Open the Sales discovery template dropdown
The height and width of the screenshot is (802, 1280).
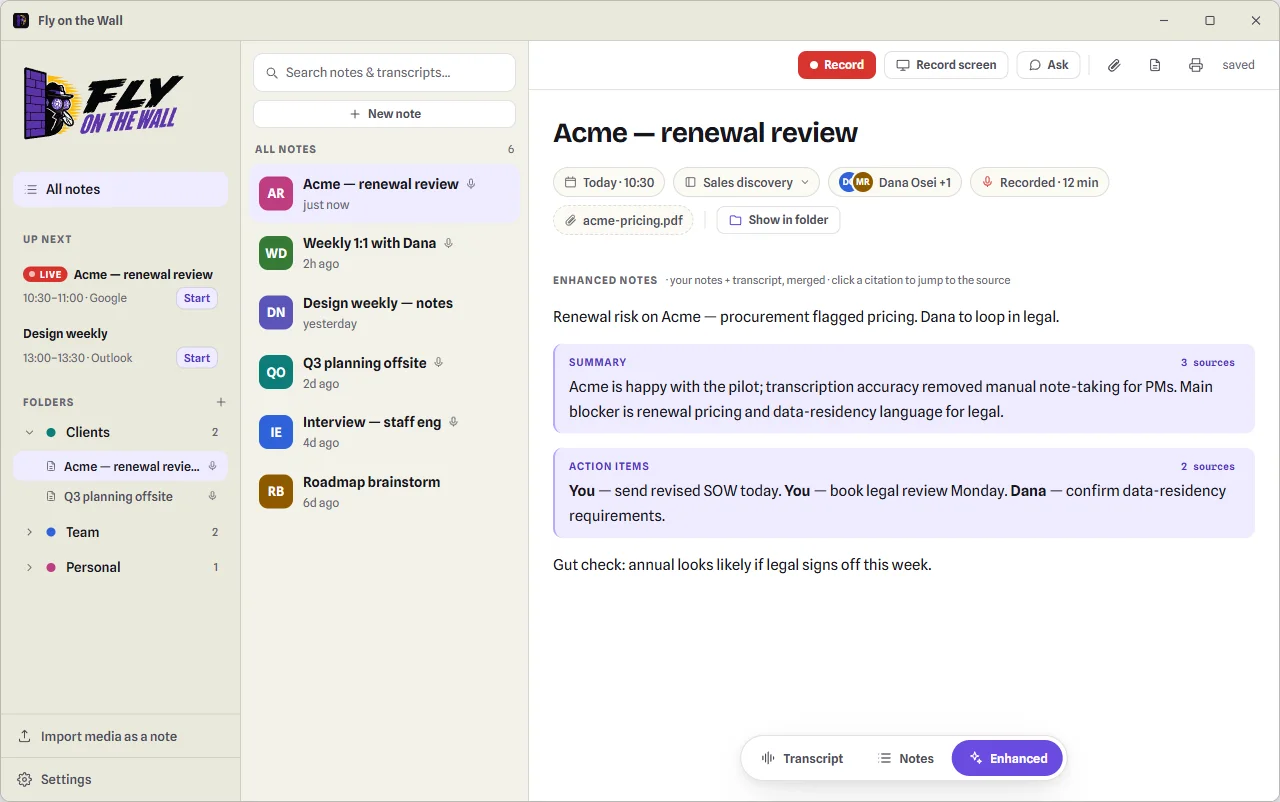pyautogui.click(x=746, y=182)
